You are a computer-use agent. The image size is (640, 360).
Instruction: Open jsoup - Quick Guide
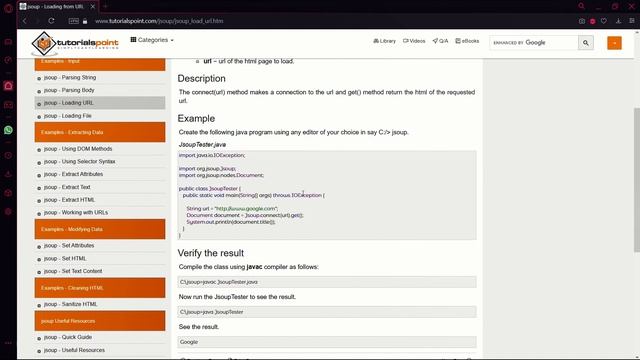[68, 337]
